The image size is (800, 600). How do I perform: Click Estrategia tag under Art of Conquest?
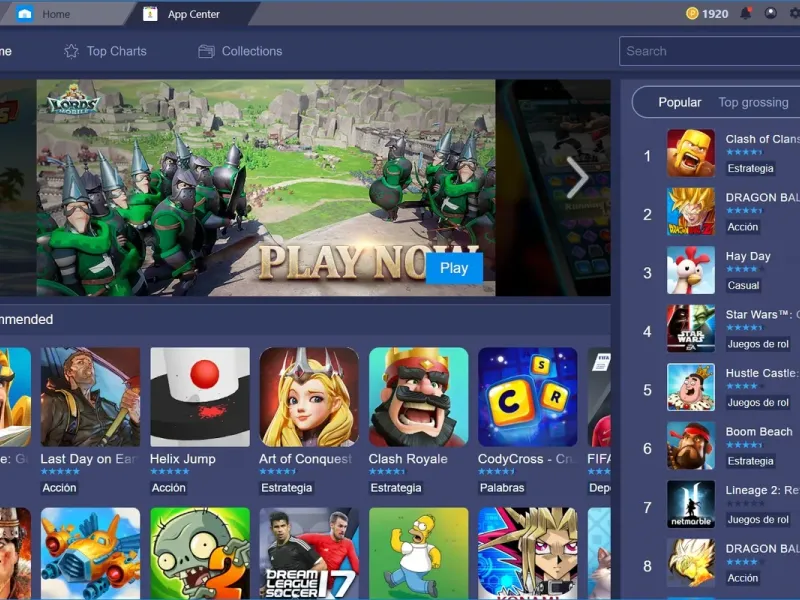[287, 488]
